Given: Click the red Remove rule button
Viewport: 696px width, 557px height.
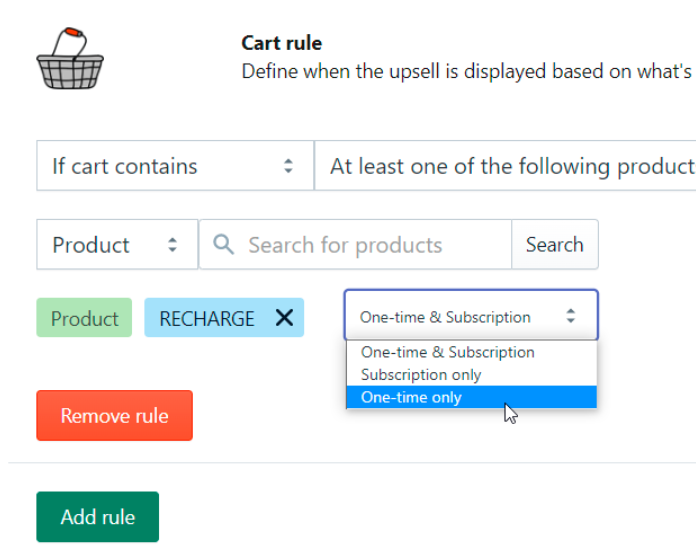Looking at the screenshot, I should [114, 416].
